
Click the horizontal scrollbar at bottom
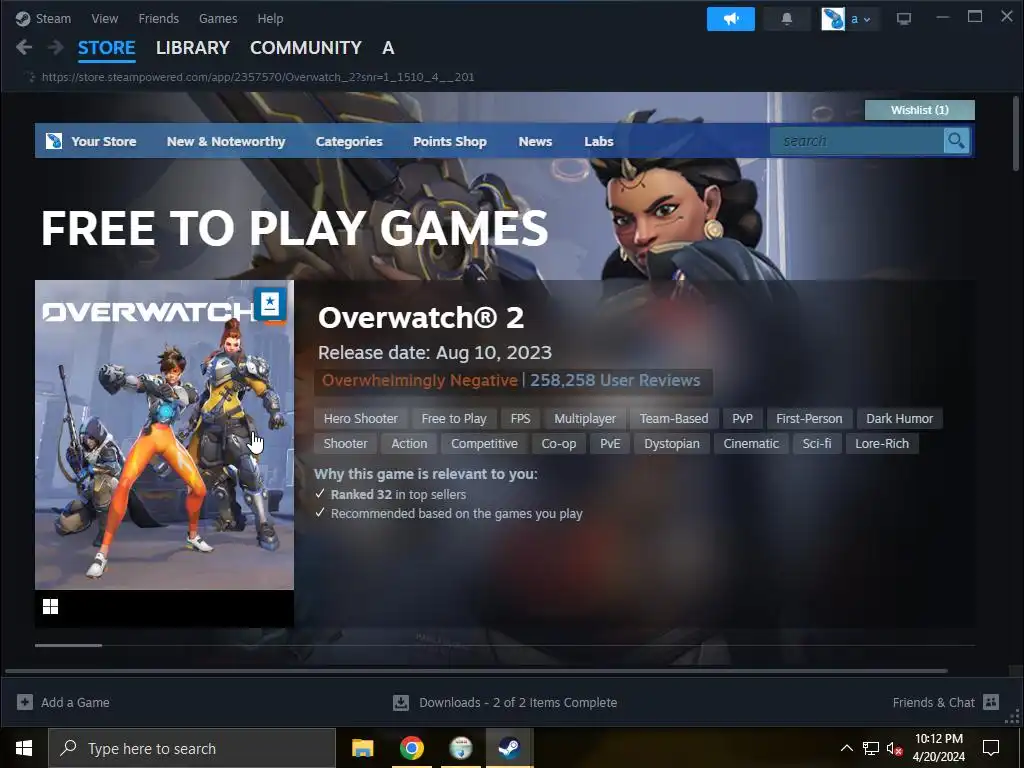476,671
